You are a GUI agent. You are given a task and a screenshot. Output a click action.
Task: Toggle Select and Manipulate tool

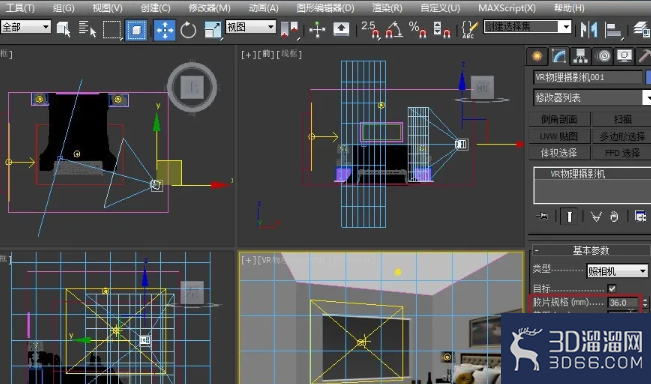[317, 30]
